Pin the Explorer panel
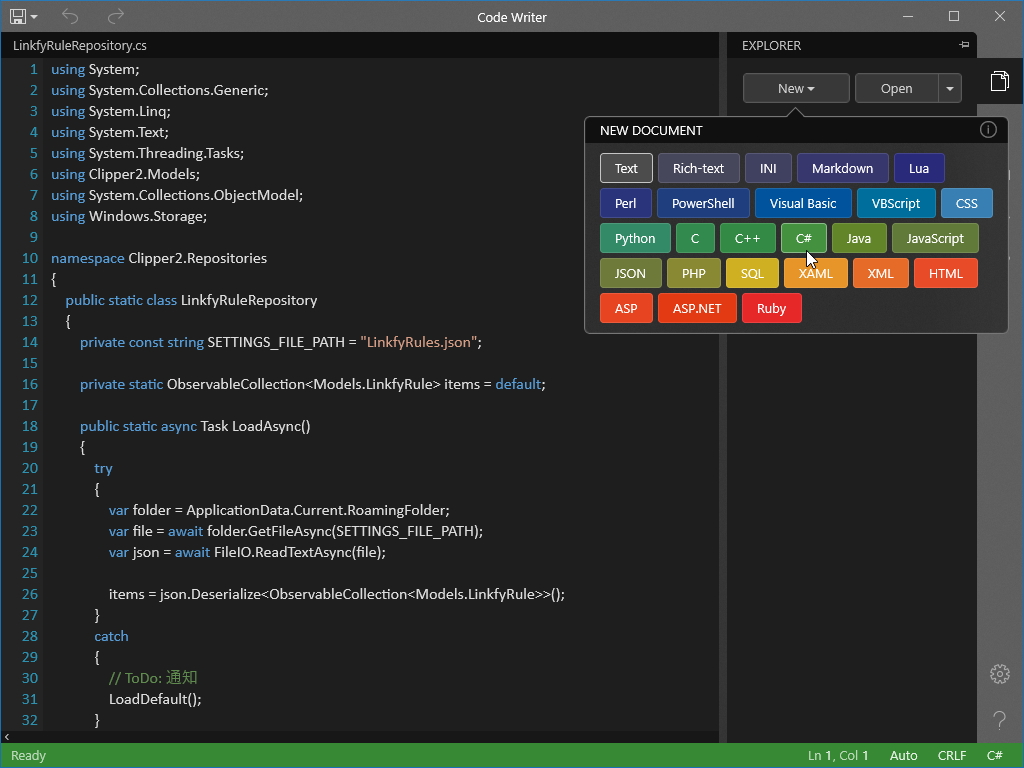This screenshot has width=1024, height=768. (964, 45)
